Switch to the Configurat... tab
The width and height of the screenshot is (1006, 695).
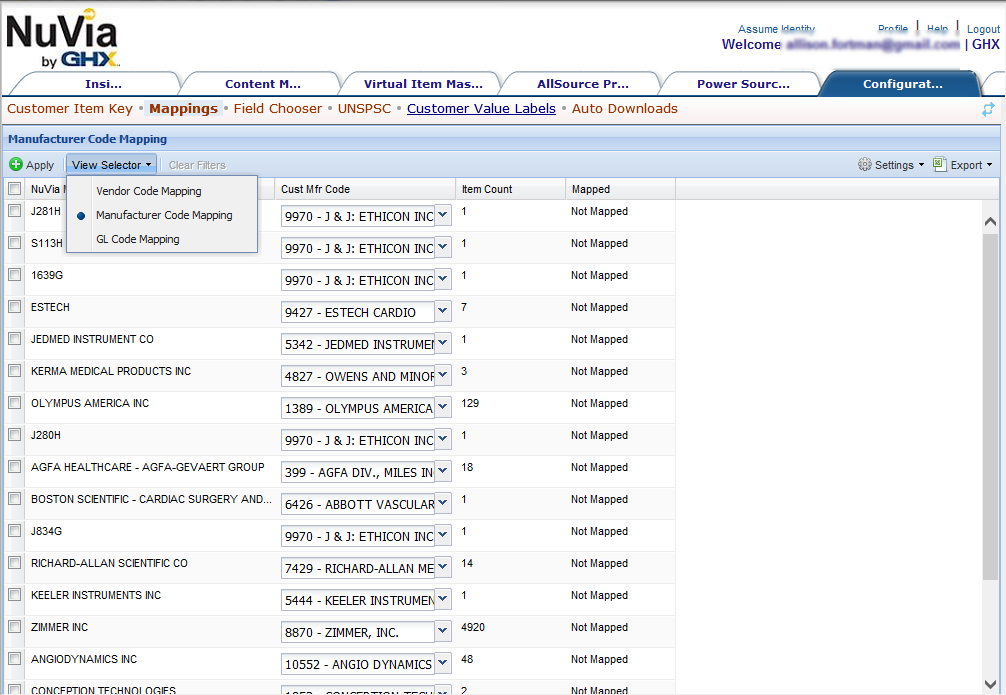point(902,84)
